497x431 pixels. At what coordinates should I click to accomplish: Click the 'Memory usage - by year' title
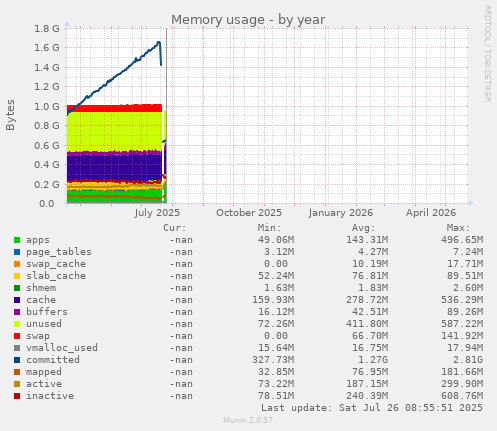(248, 20)
